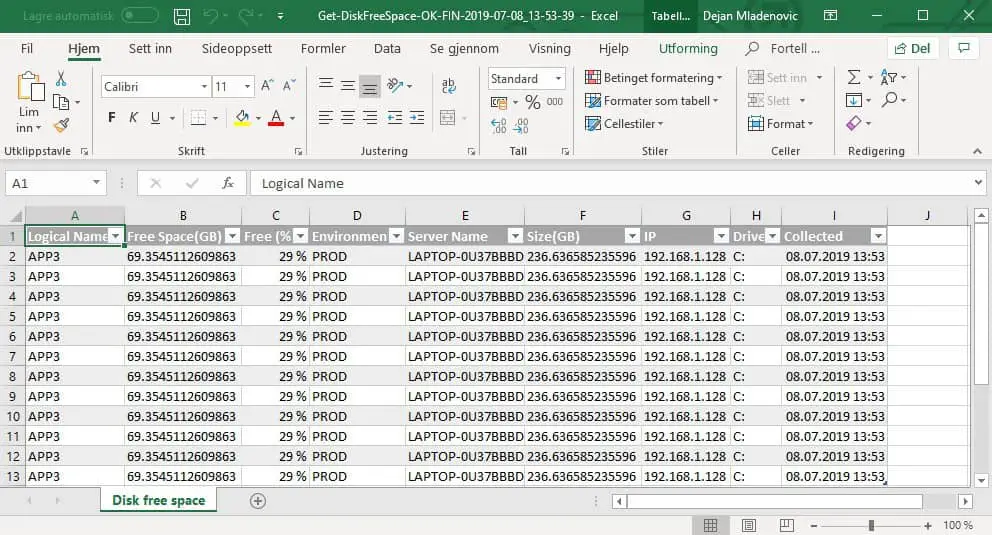Screen dimensions: 992x535
Task: Toggle bottom vertical alignment
Action: tap(369, 85)
